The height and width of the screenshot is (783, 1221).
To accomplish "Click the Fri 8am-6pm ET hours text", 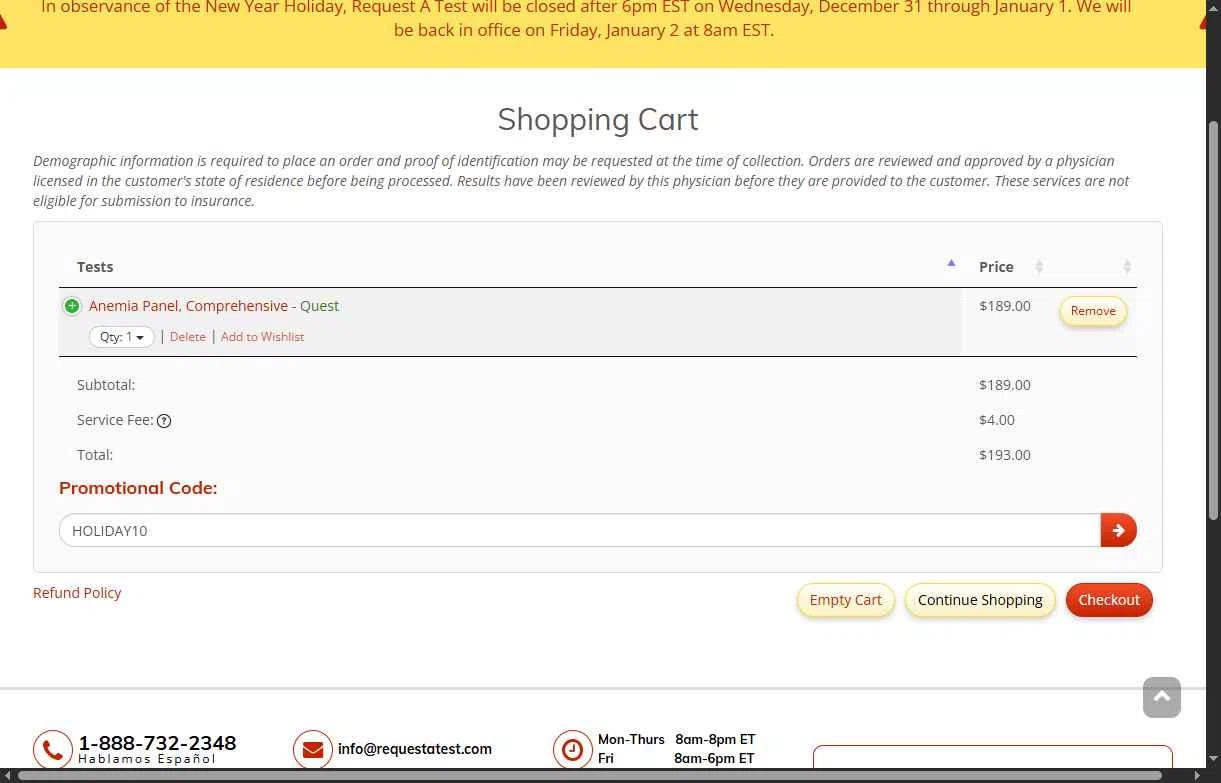I will (x=677, y=759).
